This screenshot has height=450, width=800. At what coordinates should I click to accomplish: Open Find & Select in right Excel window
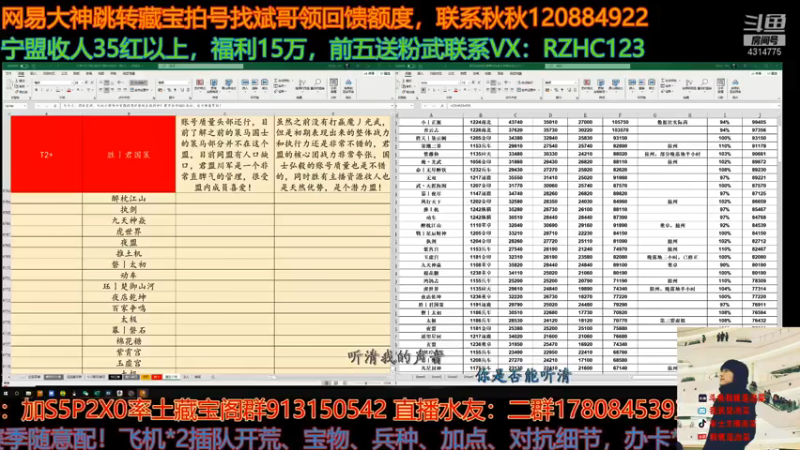(705, 85)
